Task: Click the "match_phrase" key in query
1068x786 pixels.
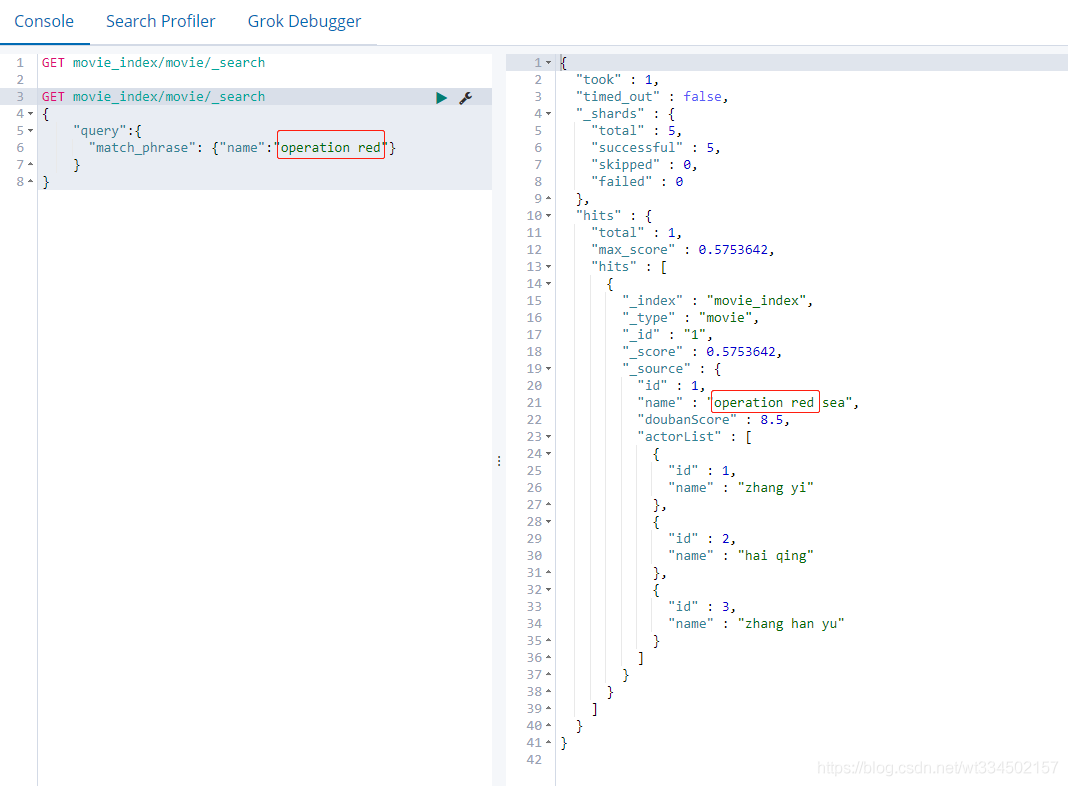Action: pos(144,148)
